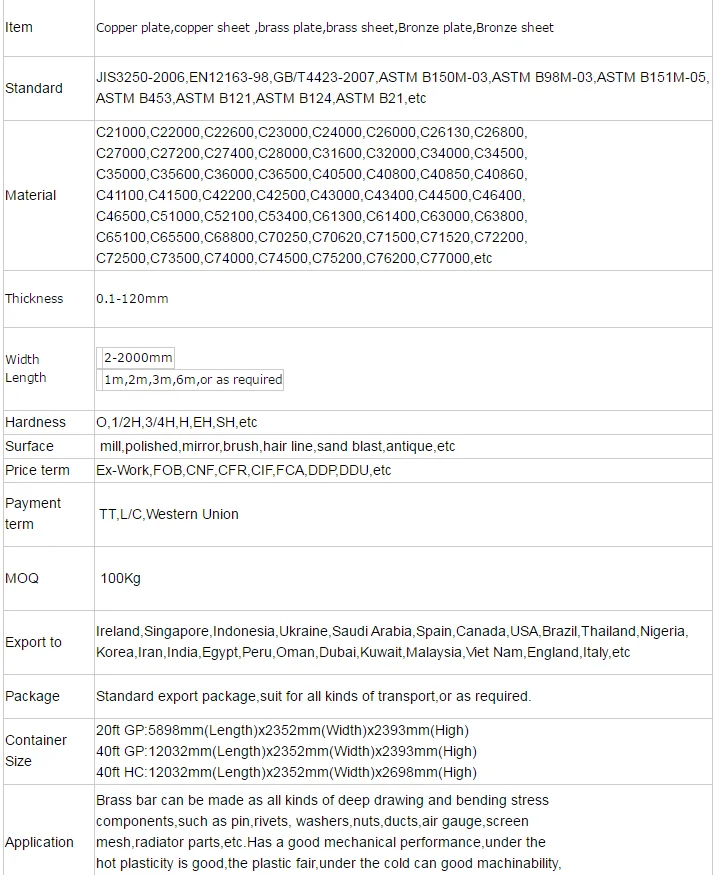
Task: Click the 1m,2m,3m,6m length cell
Action: tap(193, 379)
